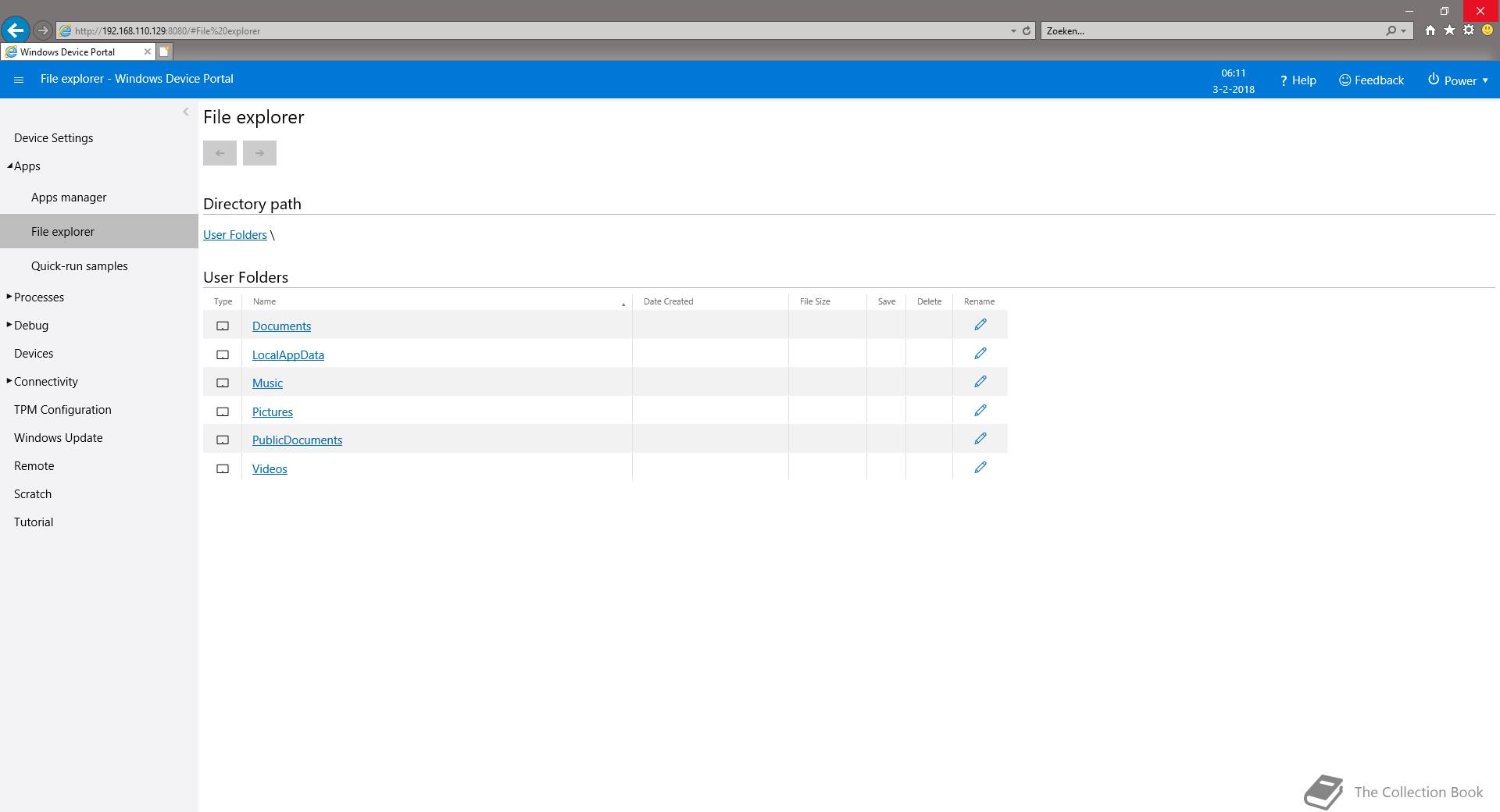Open the address bar history dropdown
1500x812 pixels.
(x=1013, y=31)
